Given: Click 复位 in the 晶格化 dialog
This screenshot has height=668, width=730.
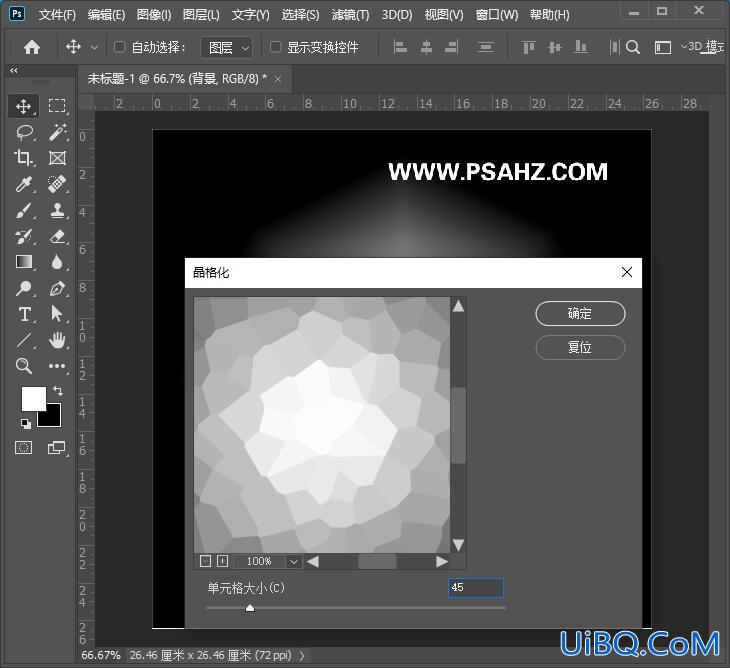Looking at the screenshot, I should point(580,347).
